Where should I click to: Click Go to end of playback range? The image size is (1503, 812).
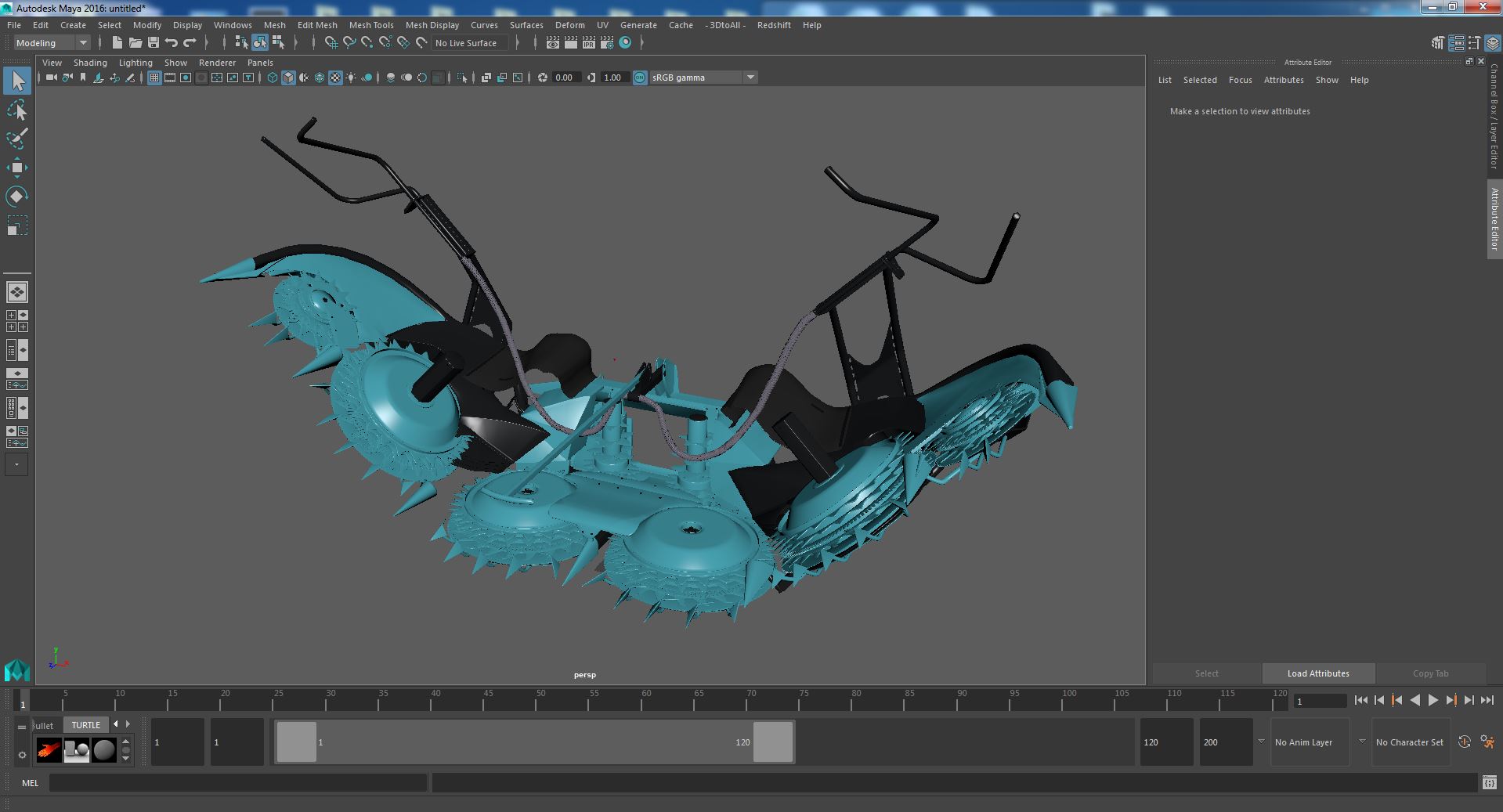[1487, 701]
